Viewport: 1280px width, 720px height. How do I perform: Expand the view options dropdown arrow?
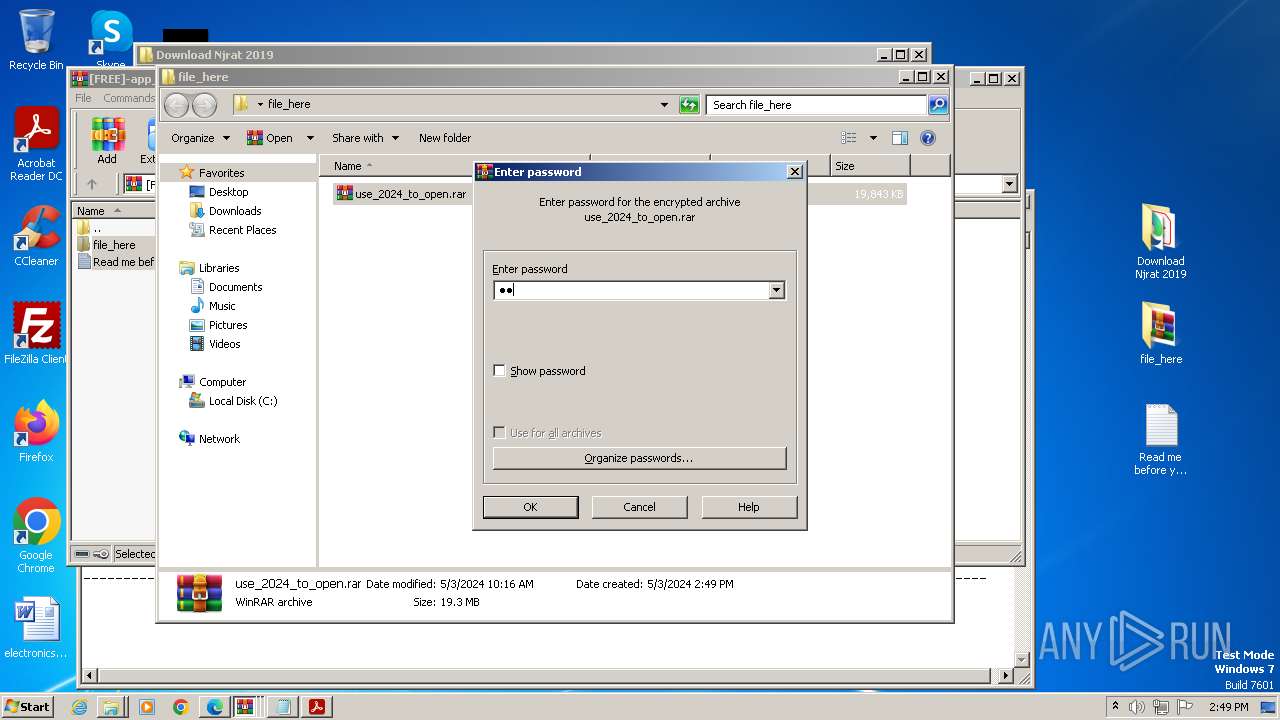(873, 138)
